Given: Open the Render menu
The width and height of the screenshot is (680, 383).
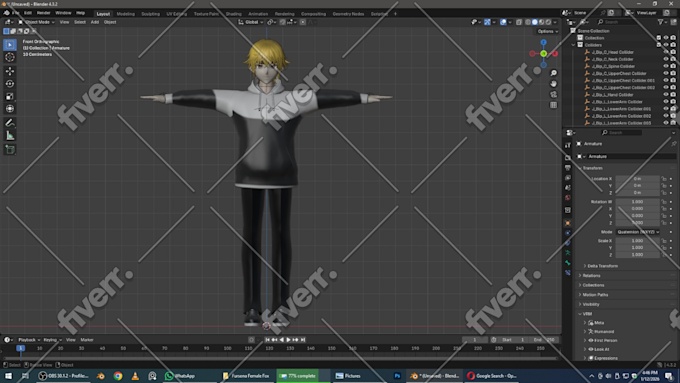Looking at the screenshot, I should [43, 13].
